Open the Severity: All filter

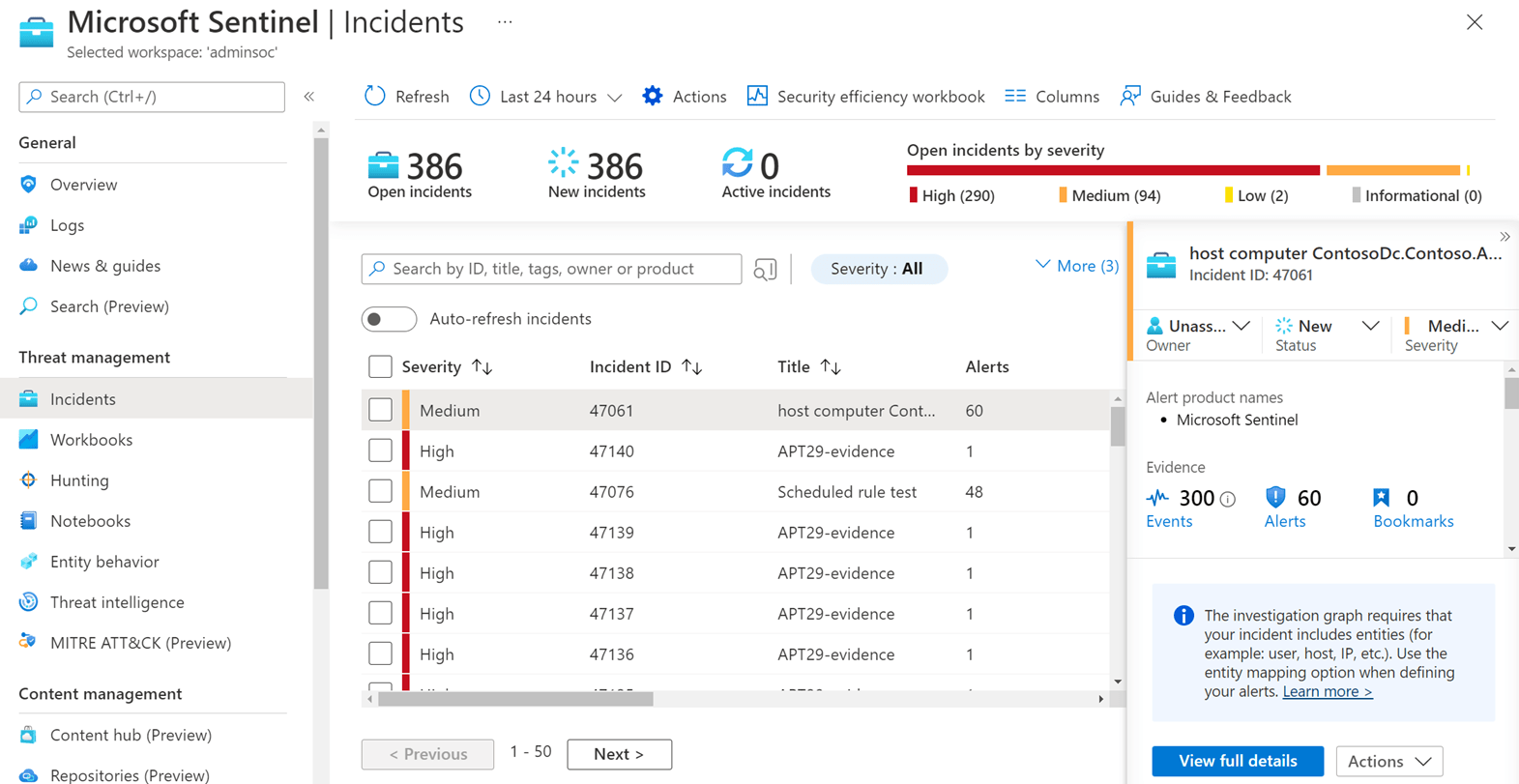pyautogui.click(x=878, y=269)
